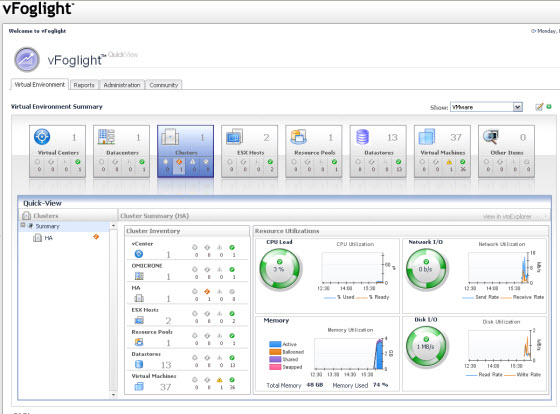
Task: Select the Virtual Machines tile icon
Action: coord(427,136)
